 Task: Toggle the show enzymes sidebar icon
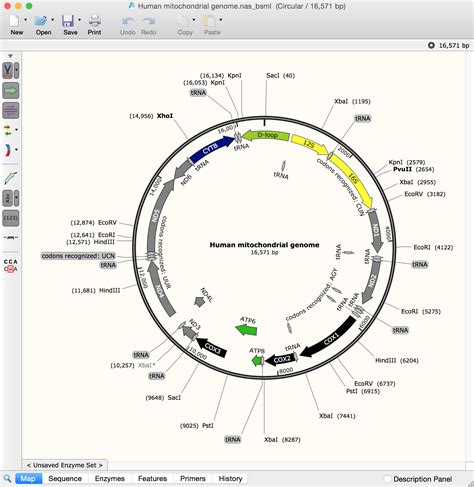click(8, 71)
